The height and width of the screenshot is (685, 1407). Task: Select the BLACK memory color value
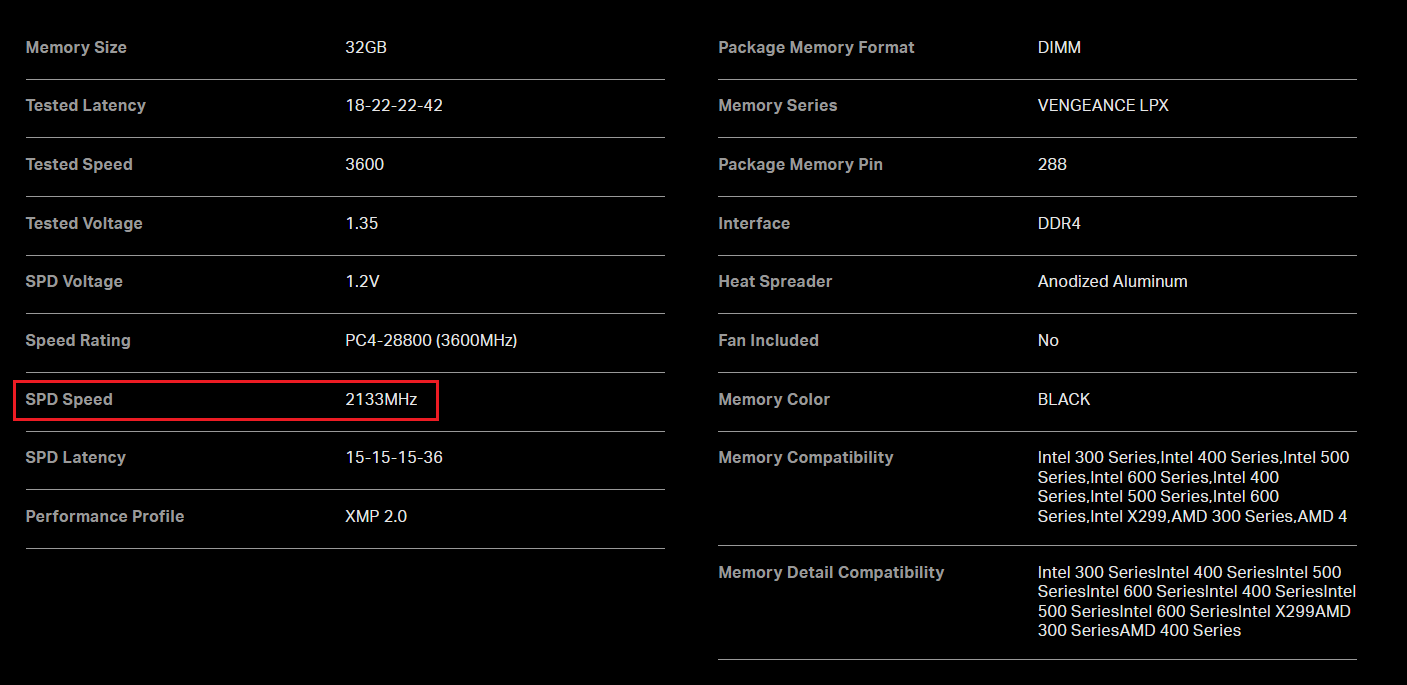[x=1064, y=399]
